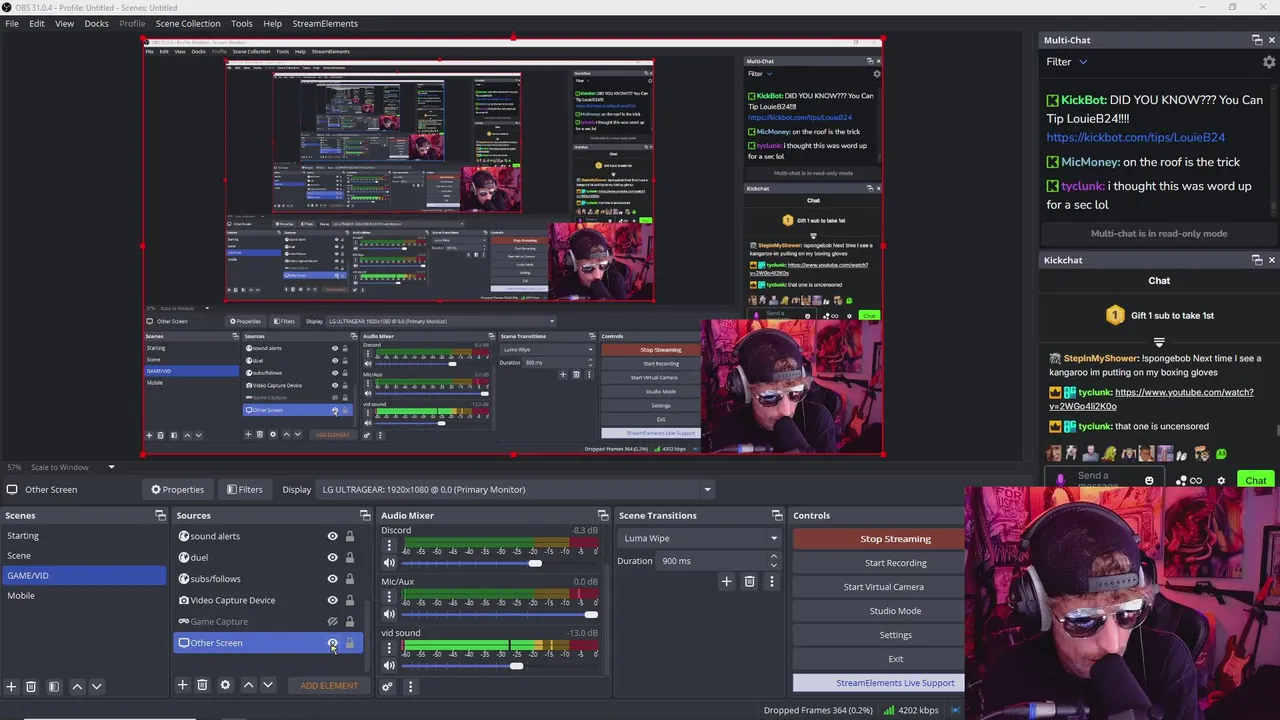Add a new scene with the plus icon
The image size is (1280, 720).
point(11,686)
